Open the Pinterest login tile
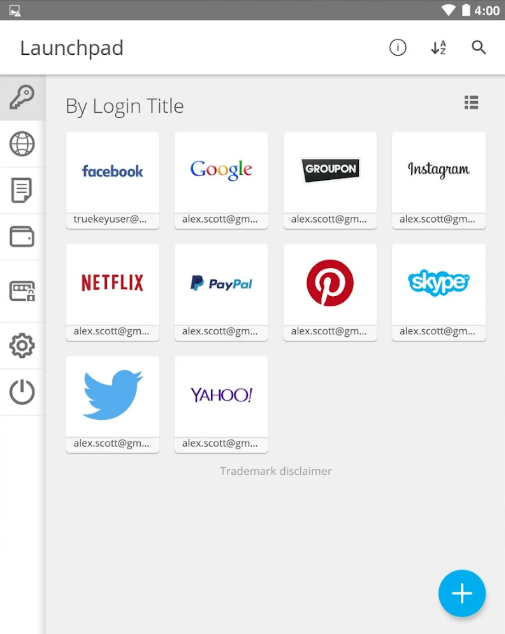Viewport: 505px width, 634px height. click(330, 292)
